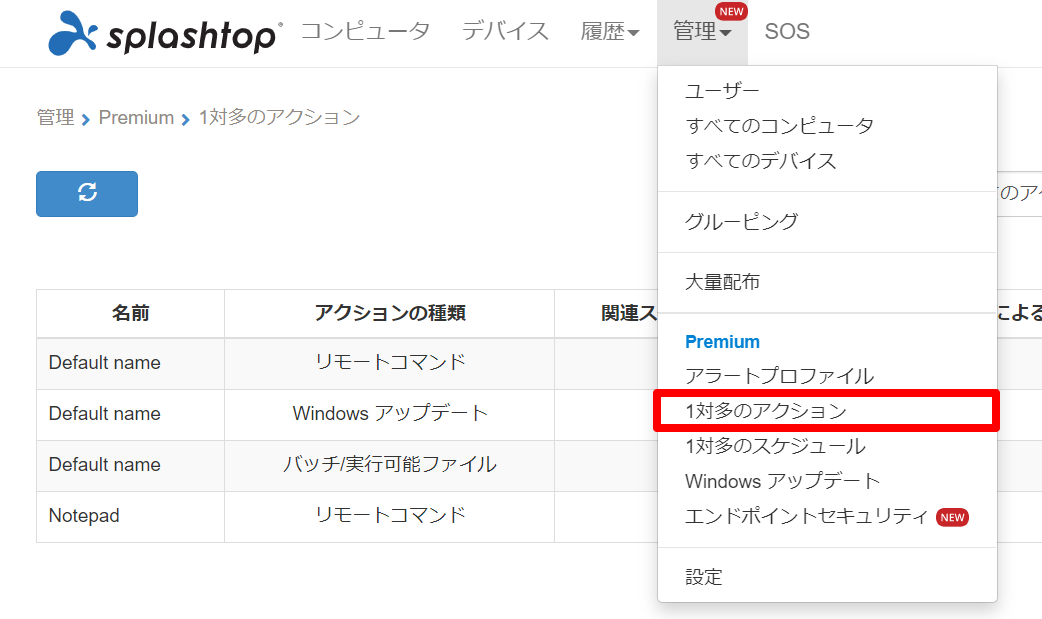Click the Premium section heading in menu
The height and width of the screenshot is (619, 1042).
[722, 342]
